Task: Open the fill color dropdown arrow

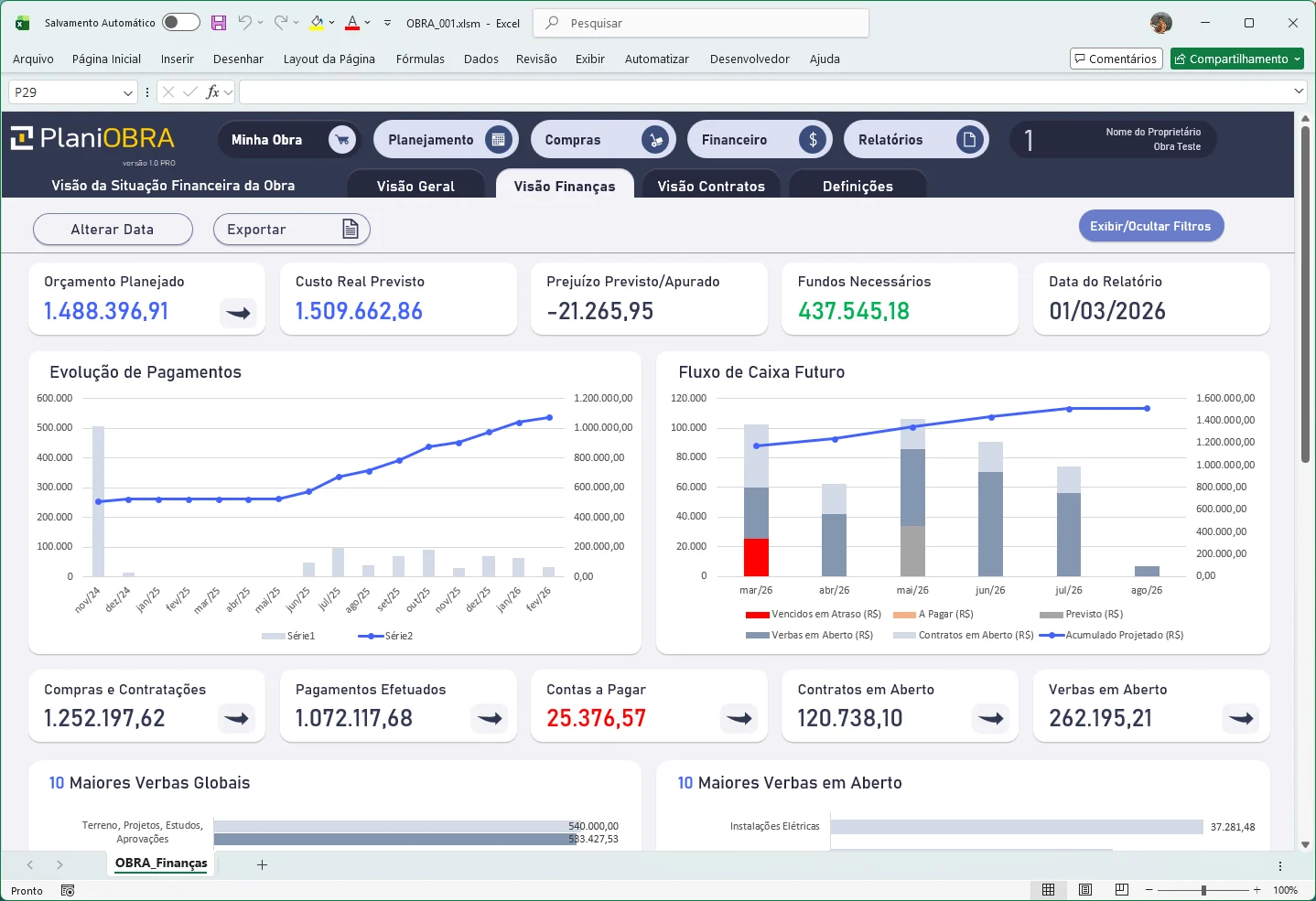Action: coord(331,22)
